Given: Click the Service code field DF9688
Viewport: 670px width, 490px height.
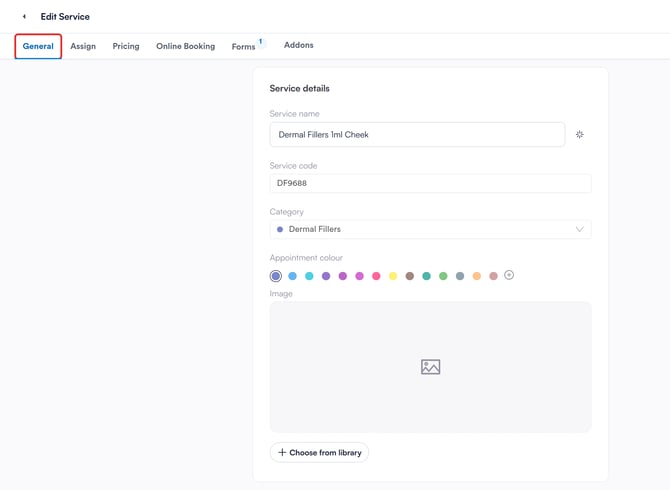Looking at the screenshot, I should [430, 183].
